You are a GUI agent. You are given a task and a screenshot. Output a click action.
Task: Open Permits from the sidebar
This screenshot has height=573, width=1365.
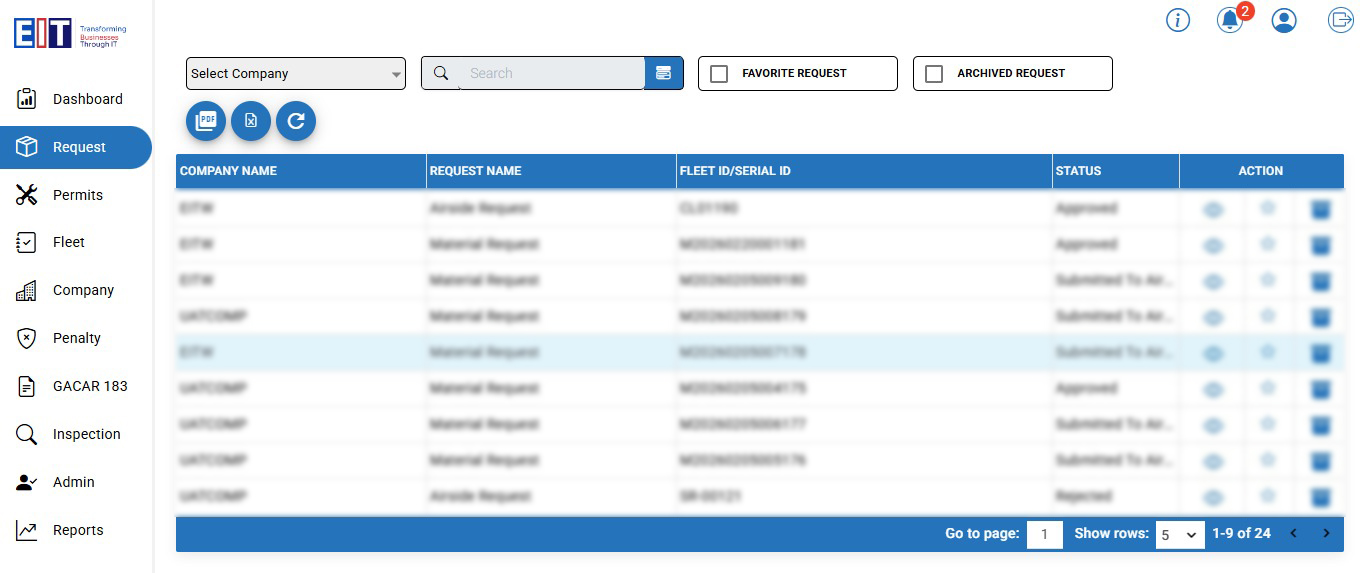click(76, 195)
